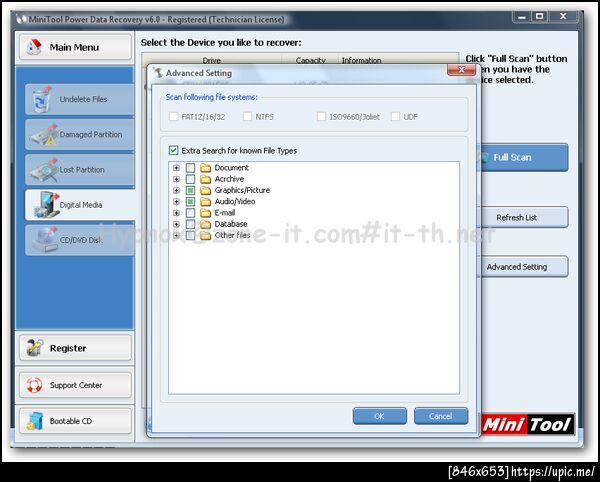
Task: Confirm settings with OK button
Action: (x=380, y=416)
